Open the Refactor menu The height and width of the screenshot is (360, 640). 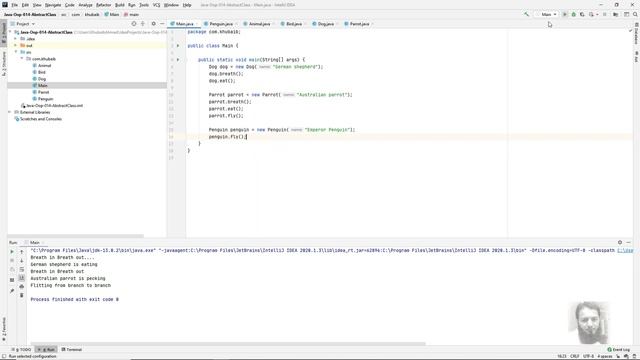pos(103,5)
